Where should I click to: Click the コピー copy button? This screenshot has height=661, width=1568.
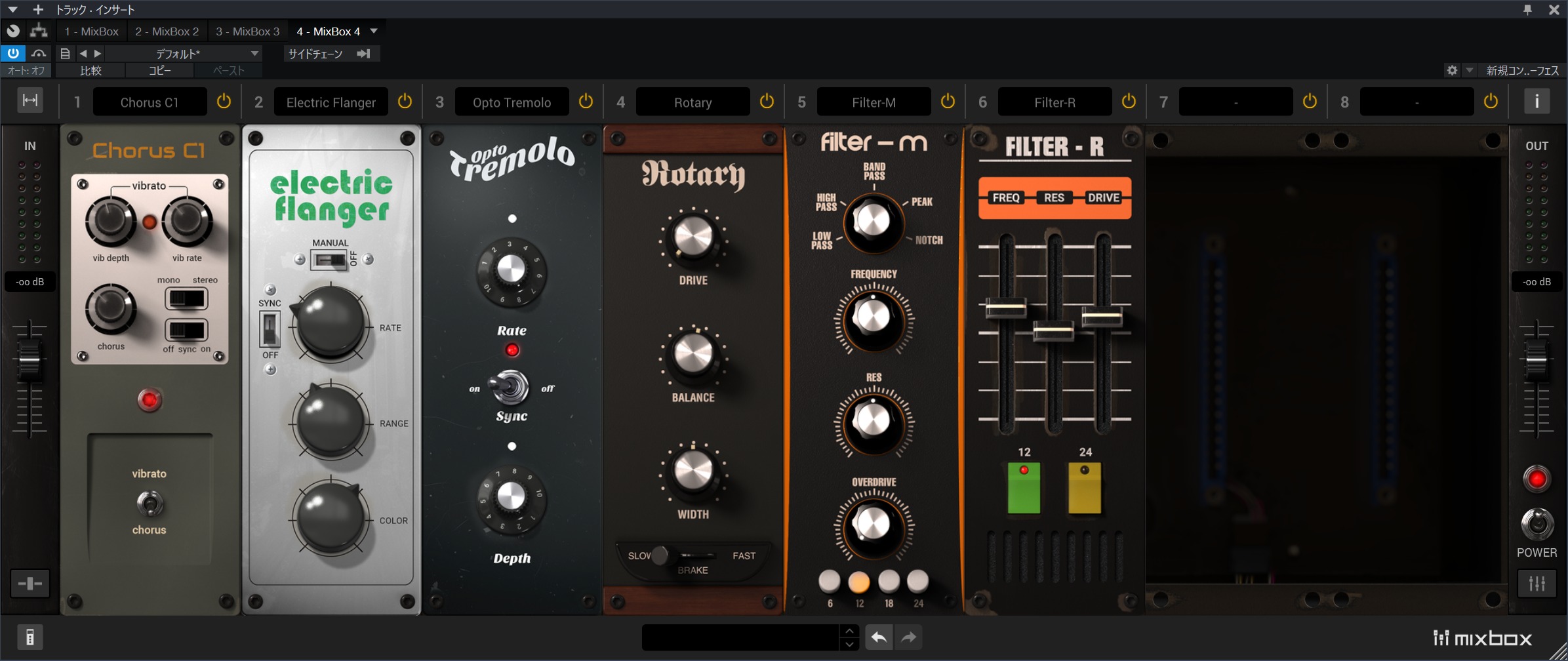coord(159,70)
